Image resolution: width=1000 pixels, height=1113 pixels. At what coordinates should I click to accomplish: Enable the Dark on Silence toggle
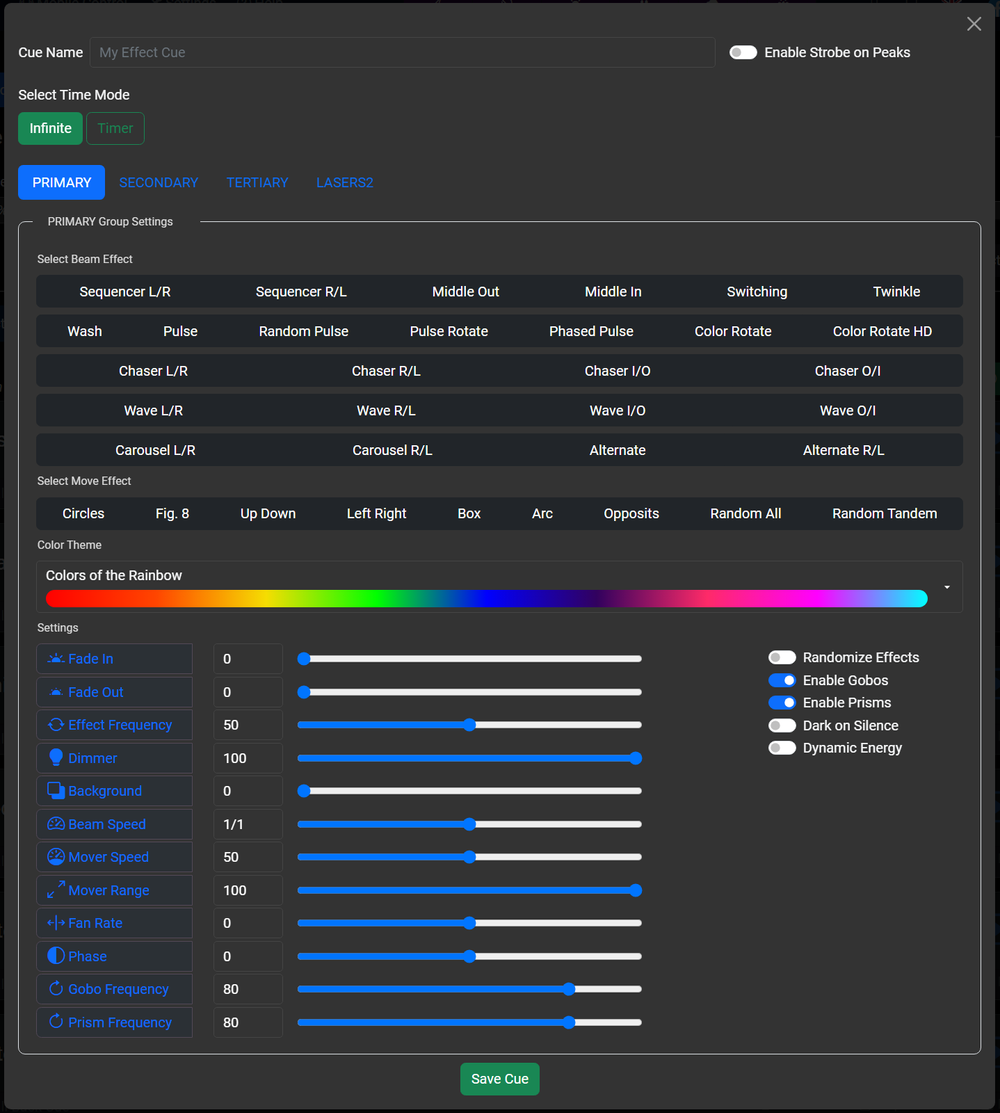pos(782,725)
